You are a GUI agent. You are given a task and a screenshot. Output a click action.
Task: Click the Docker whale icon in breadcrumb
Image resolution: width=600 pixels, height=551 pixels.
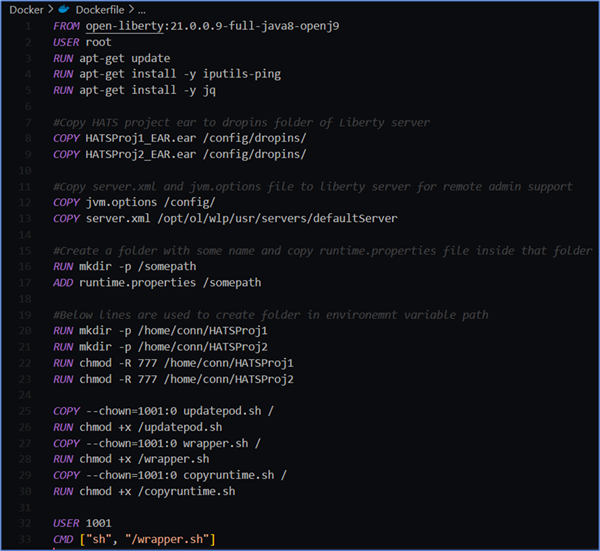(64, 9)
